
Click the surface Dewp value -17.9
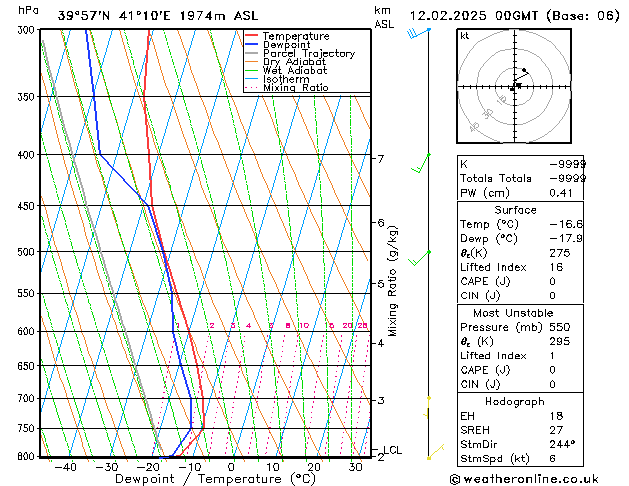[566, 239]
